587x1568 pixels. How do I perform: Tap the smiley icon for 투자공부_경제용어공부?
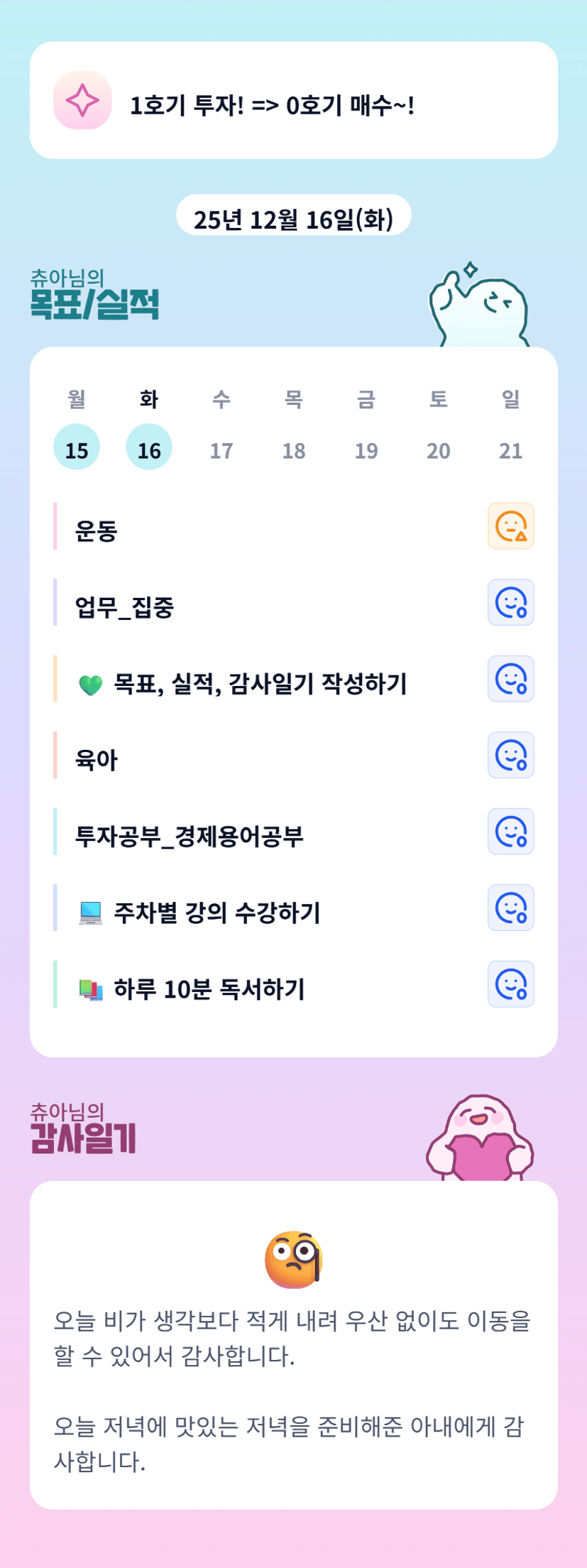(x=510, y=832)
